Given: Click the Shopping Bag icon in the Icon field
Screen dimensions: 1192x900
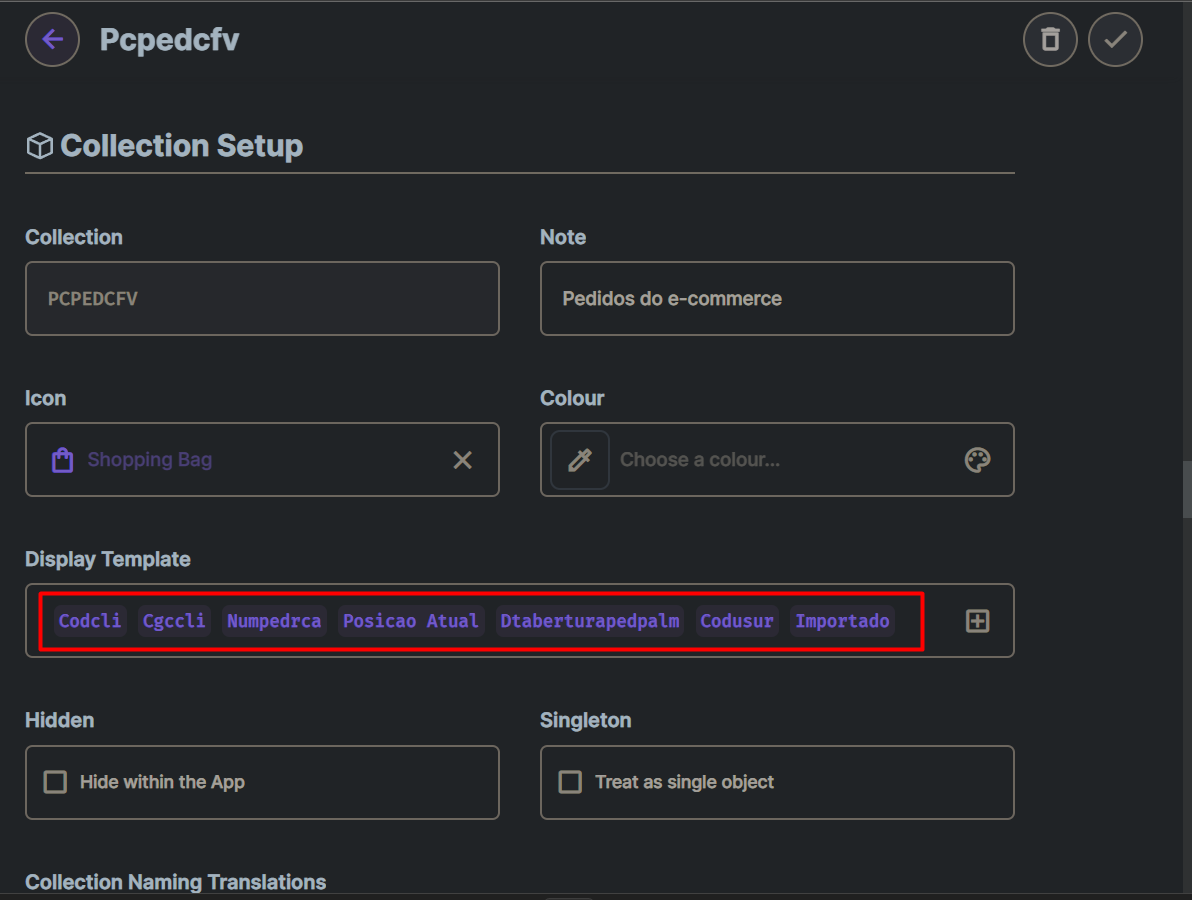Looking at the screenshot, I should [x=61, y=459].
